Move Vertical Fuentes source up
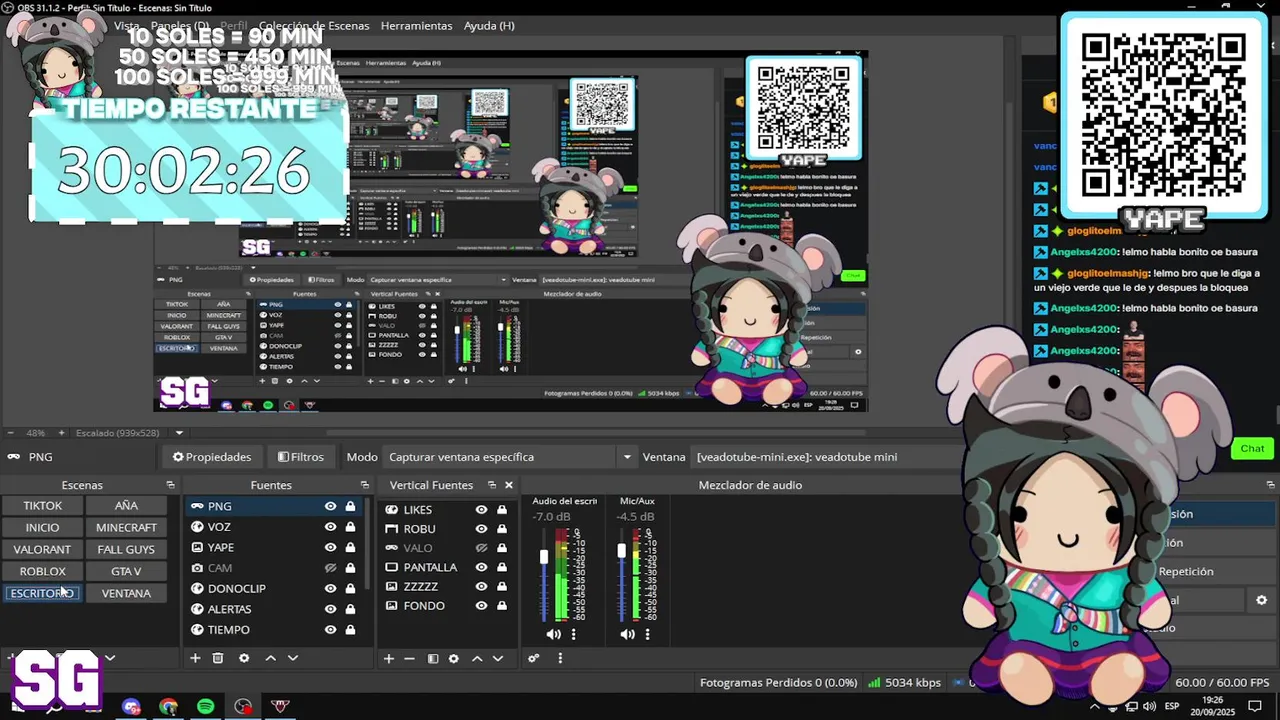 tap(477, 658)
